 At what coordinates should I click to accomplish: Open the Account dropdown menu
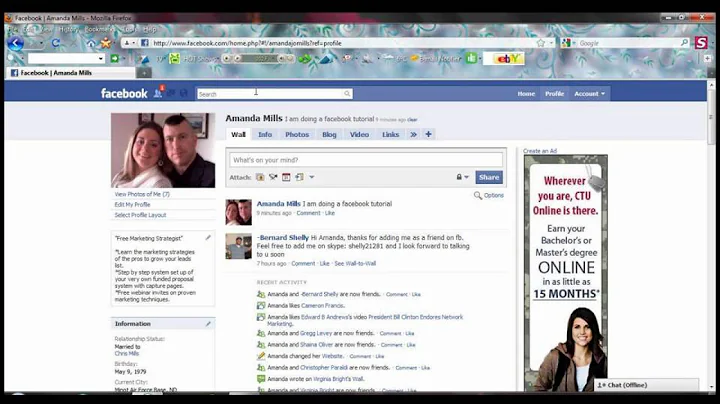[x=590, y=94]
